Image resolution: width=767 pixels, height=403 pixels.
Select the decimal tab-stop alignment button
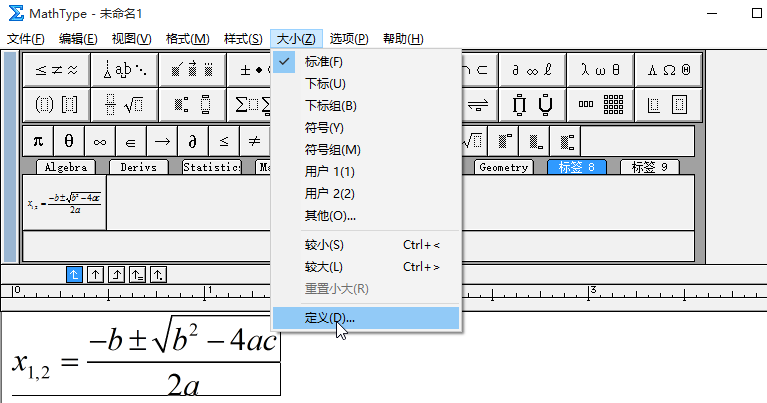click(158, 275)
